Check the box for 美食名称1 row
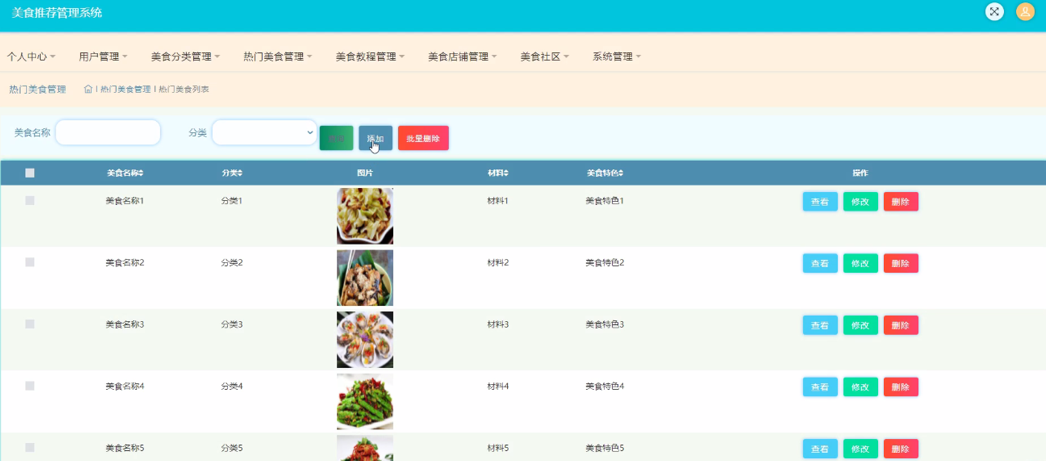Image resolution: width=1046 pixels, height=461 pixels. (29, 200)
